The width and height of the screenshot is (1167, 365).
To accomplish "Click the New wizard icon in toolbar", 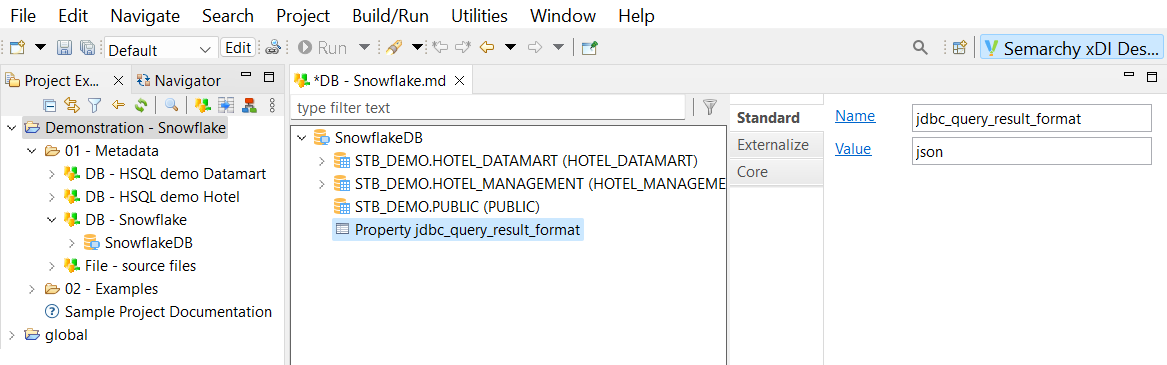I will (x=18, y=48).
